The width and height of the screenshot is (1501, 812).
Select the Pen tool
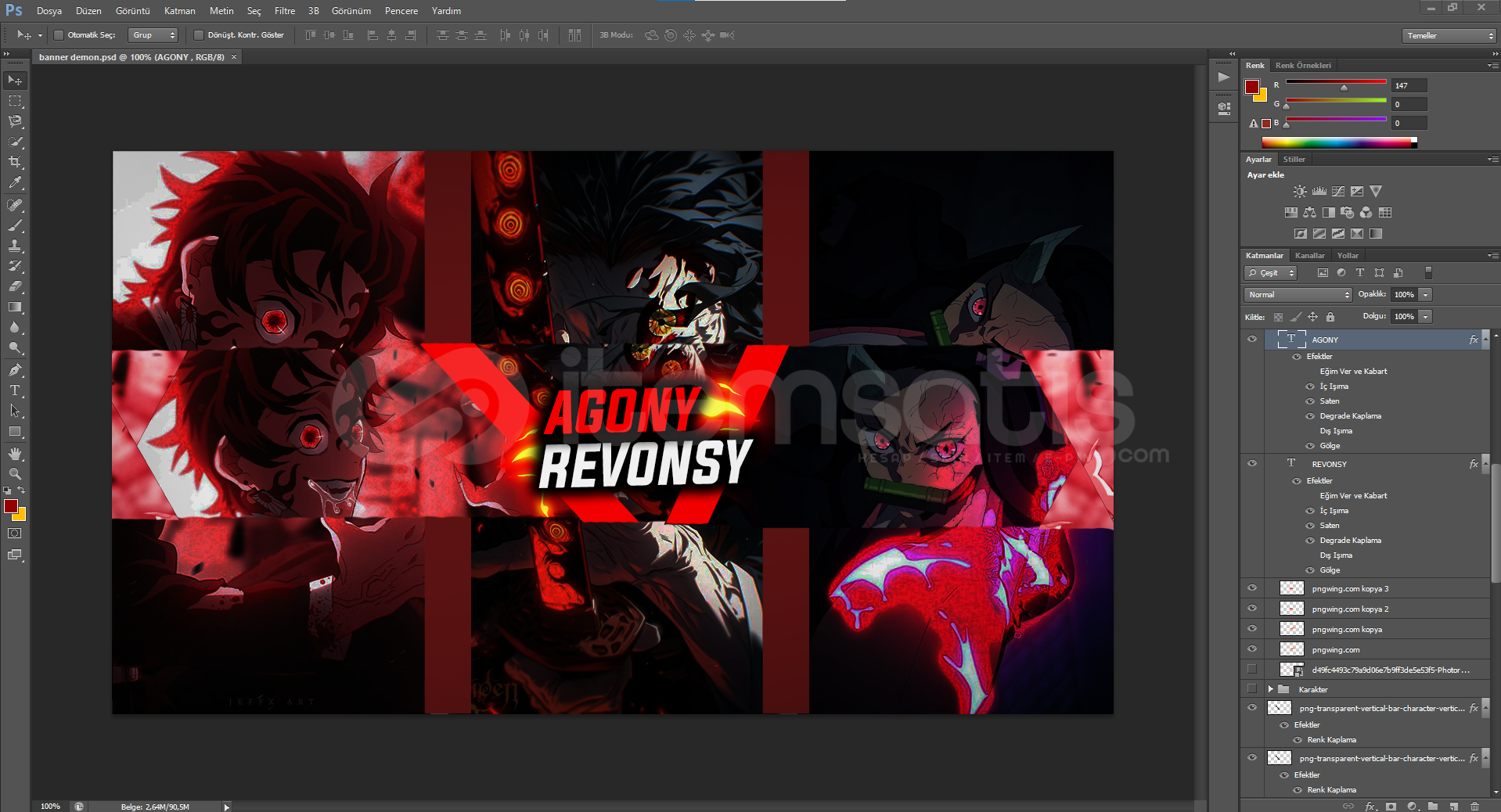15,369
